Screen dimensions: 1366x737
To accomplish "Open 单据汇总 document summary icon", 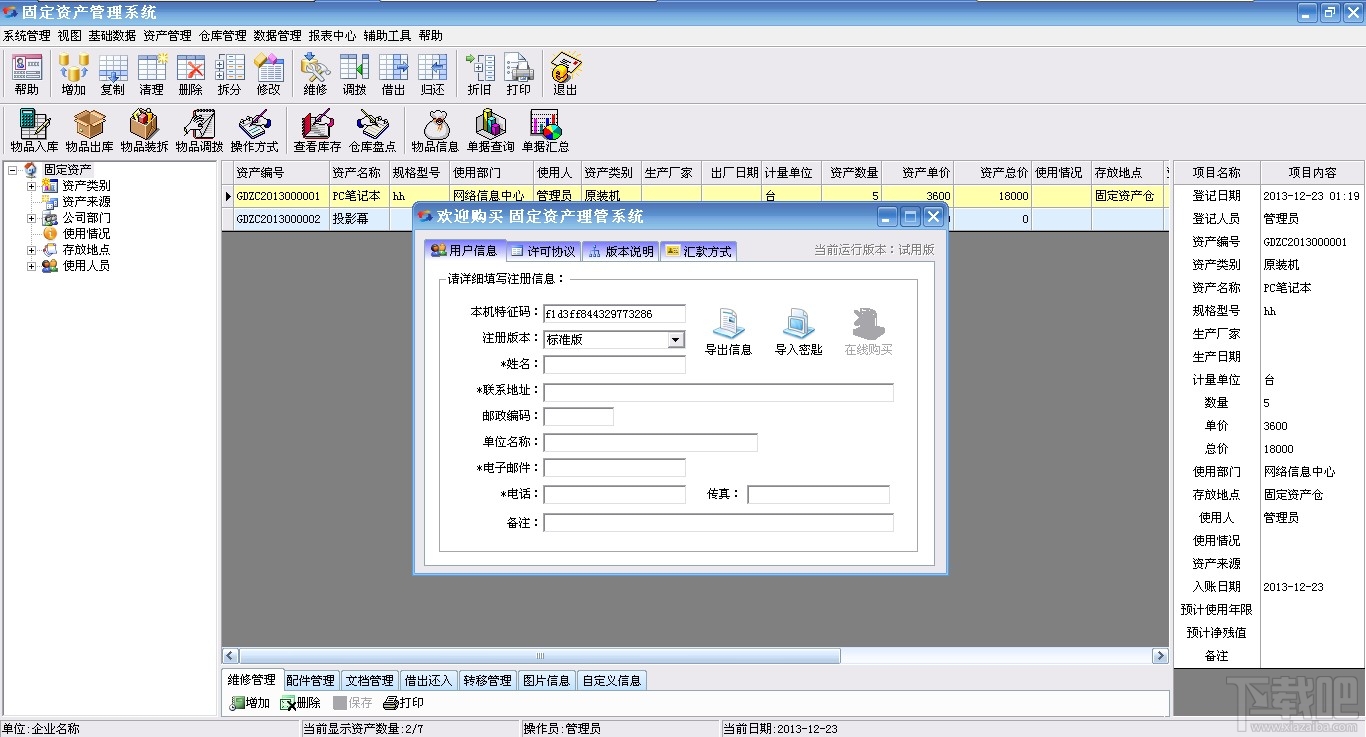I will [x=546, y=131].
